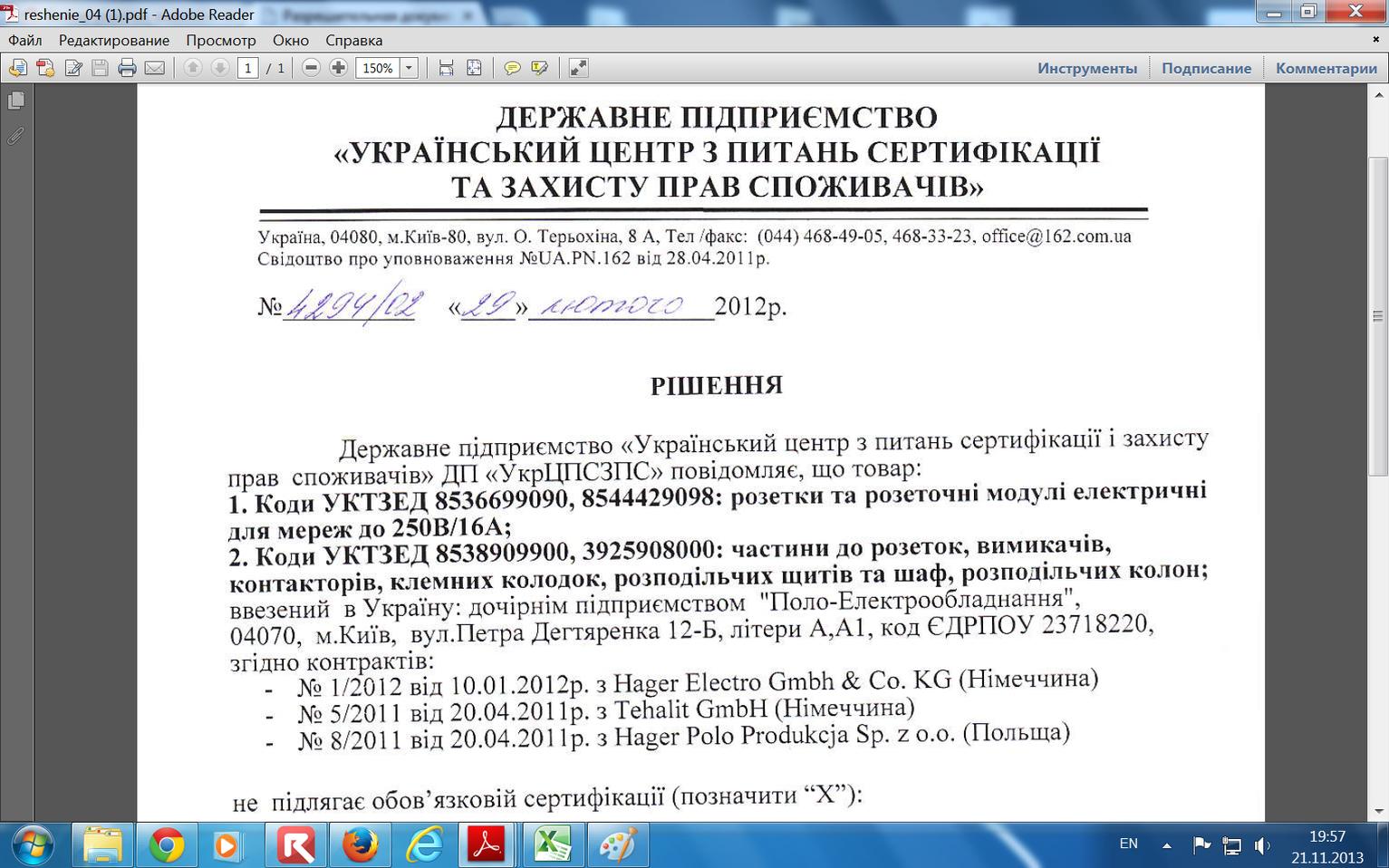Zoom out with the minus button
1389x868 pixels.
(x=311, y=68)
